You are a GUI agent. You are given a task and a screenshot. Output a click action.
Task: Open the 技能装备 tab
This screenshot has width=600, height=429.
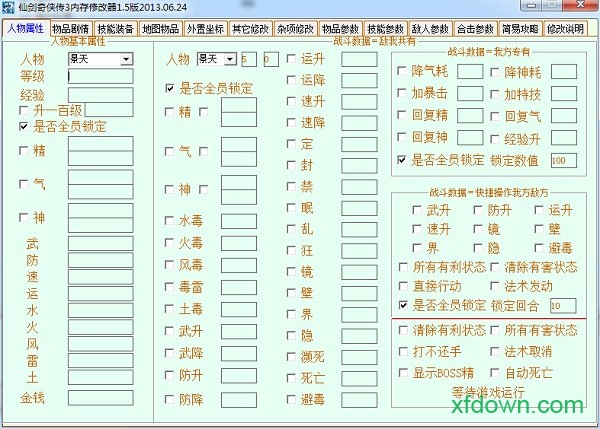pos(115,29)
